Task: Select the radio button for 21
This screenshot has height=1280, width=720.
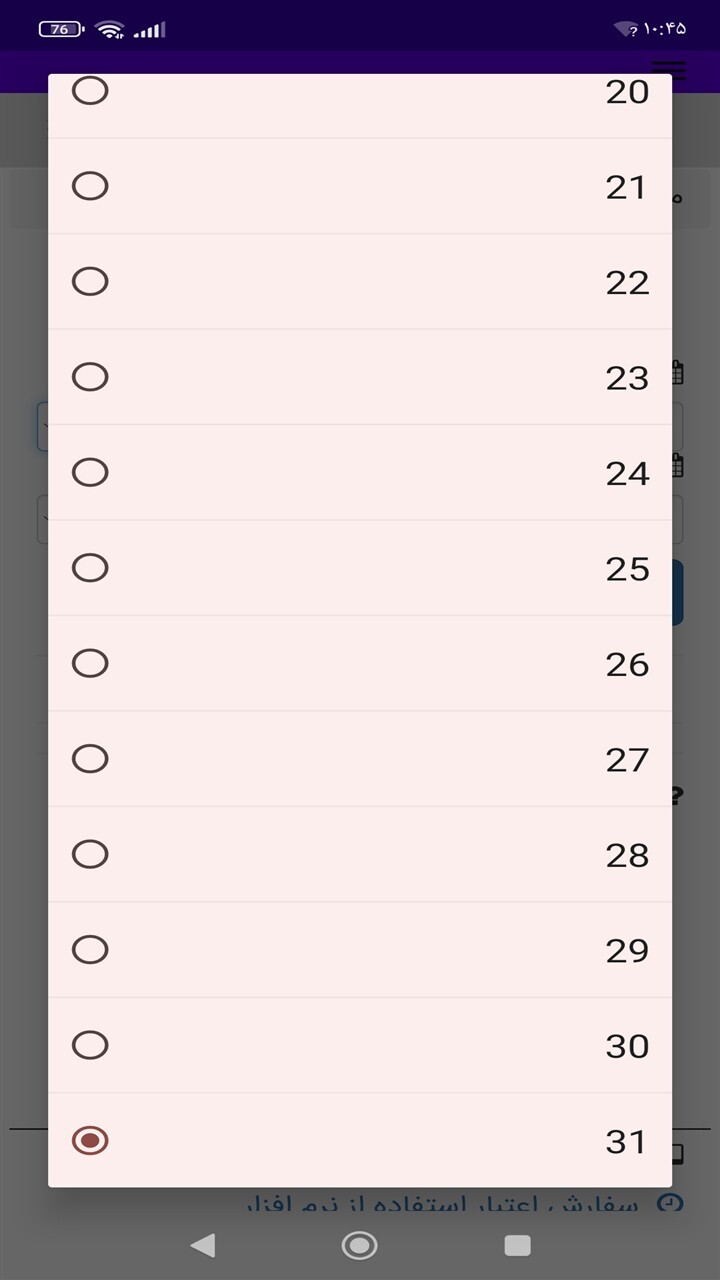Action: pos(90,186)
